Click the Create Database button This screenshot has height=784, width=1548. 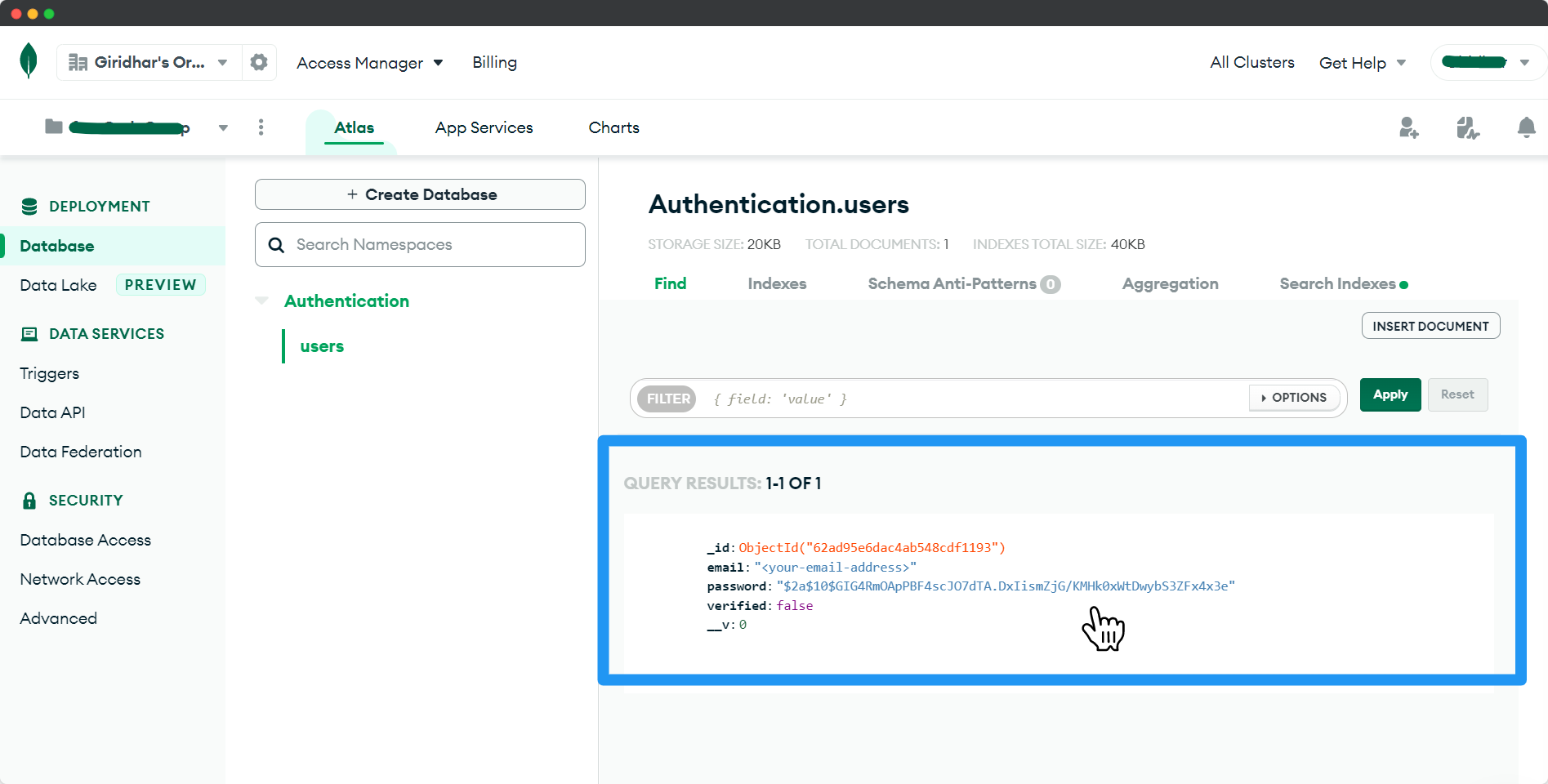(419, 194)
